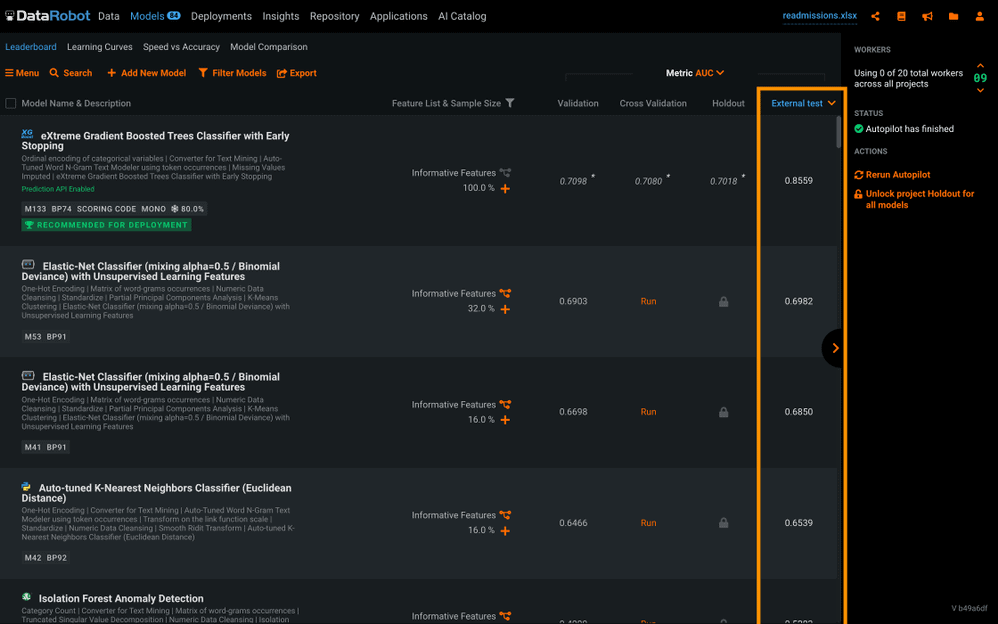Select the Leaderboard sub-tab

pyautogui.click(x=31, y=47)
